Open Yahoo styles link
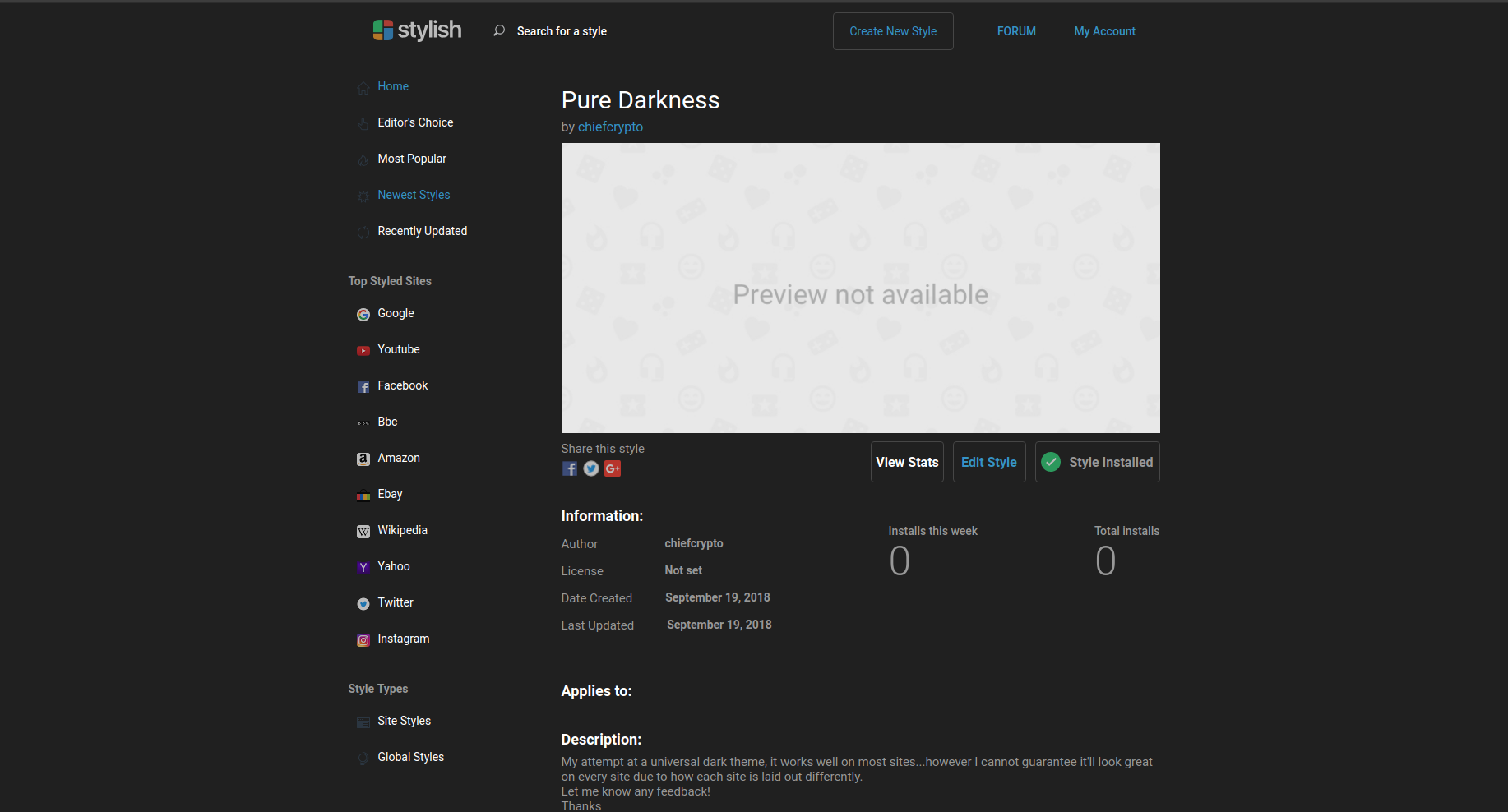This screenshot has width=1508, height=812. [394, 566]
